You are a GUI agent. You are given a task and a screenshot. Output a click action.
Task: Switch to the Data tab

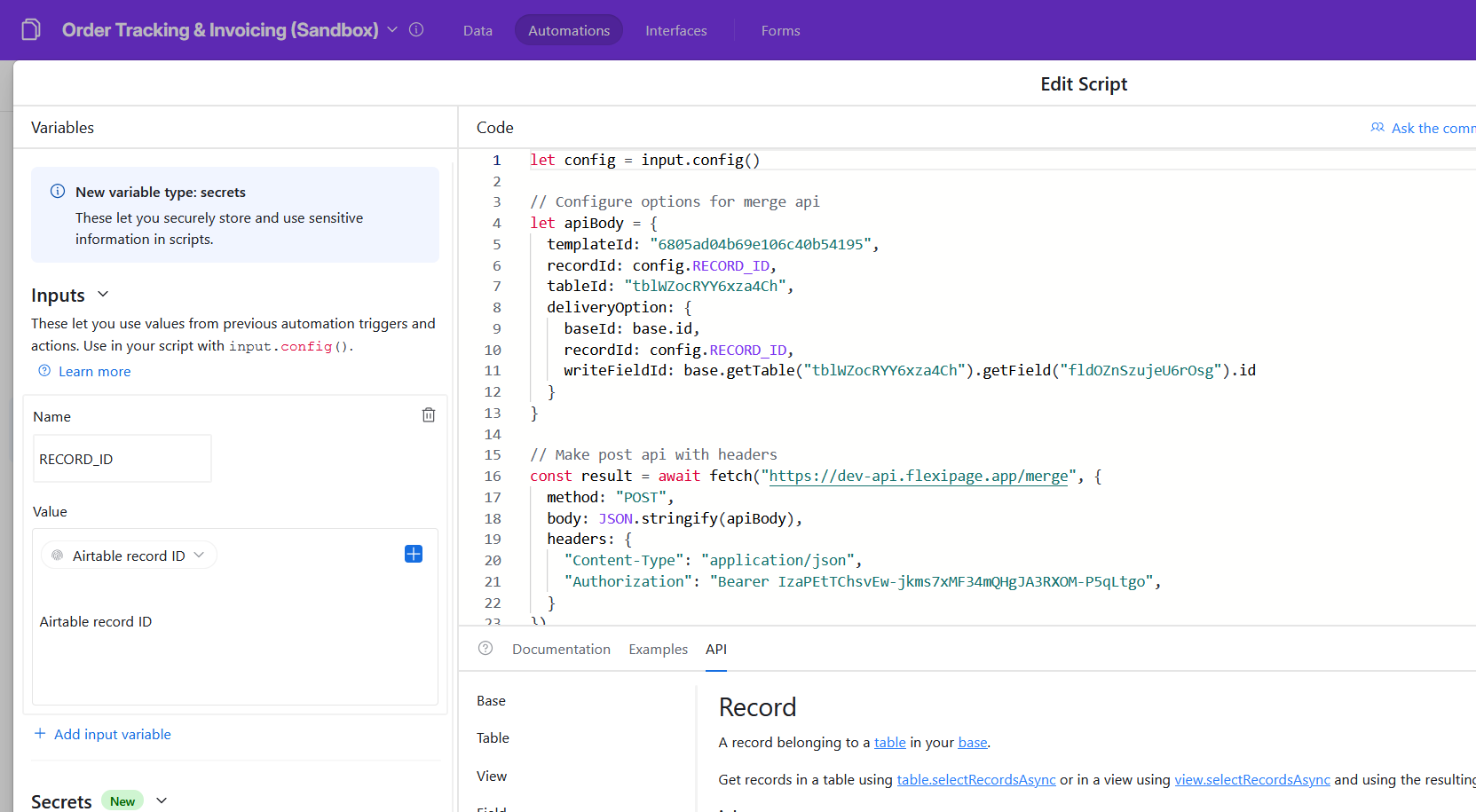(x=478, y=30)
